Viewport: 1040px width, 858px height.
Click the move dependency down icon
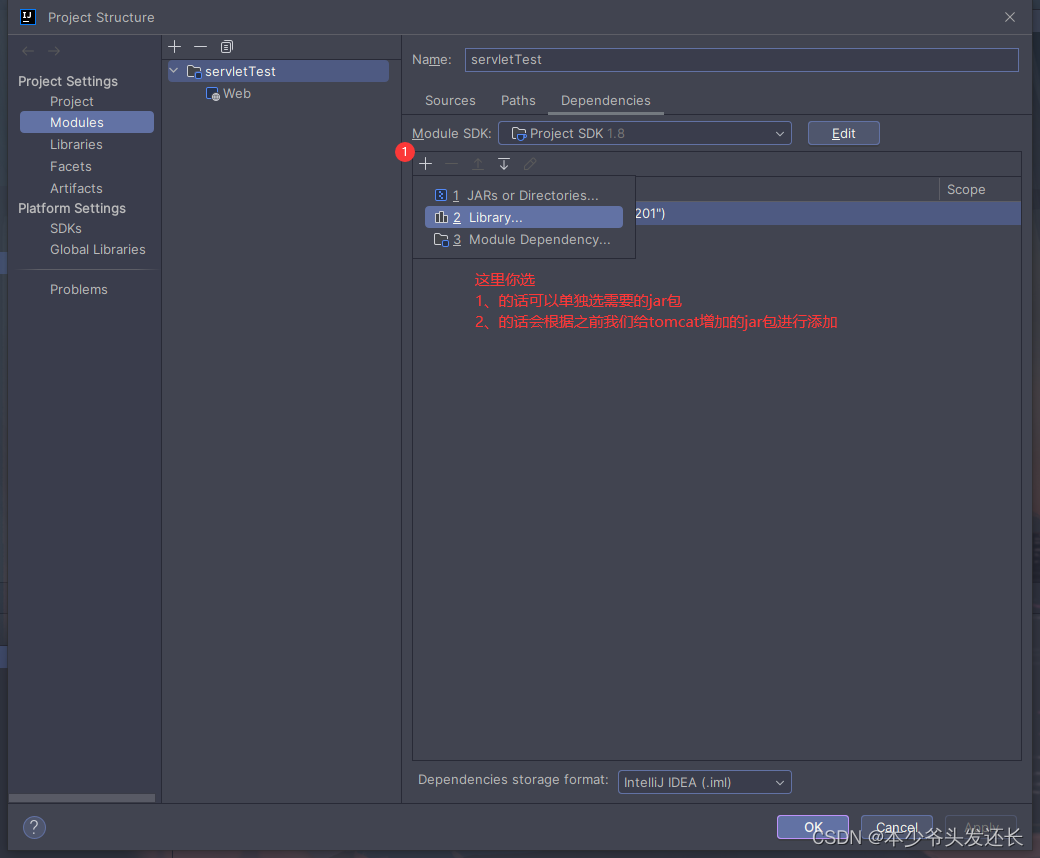[504, 163]
